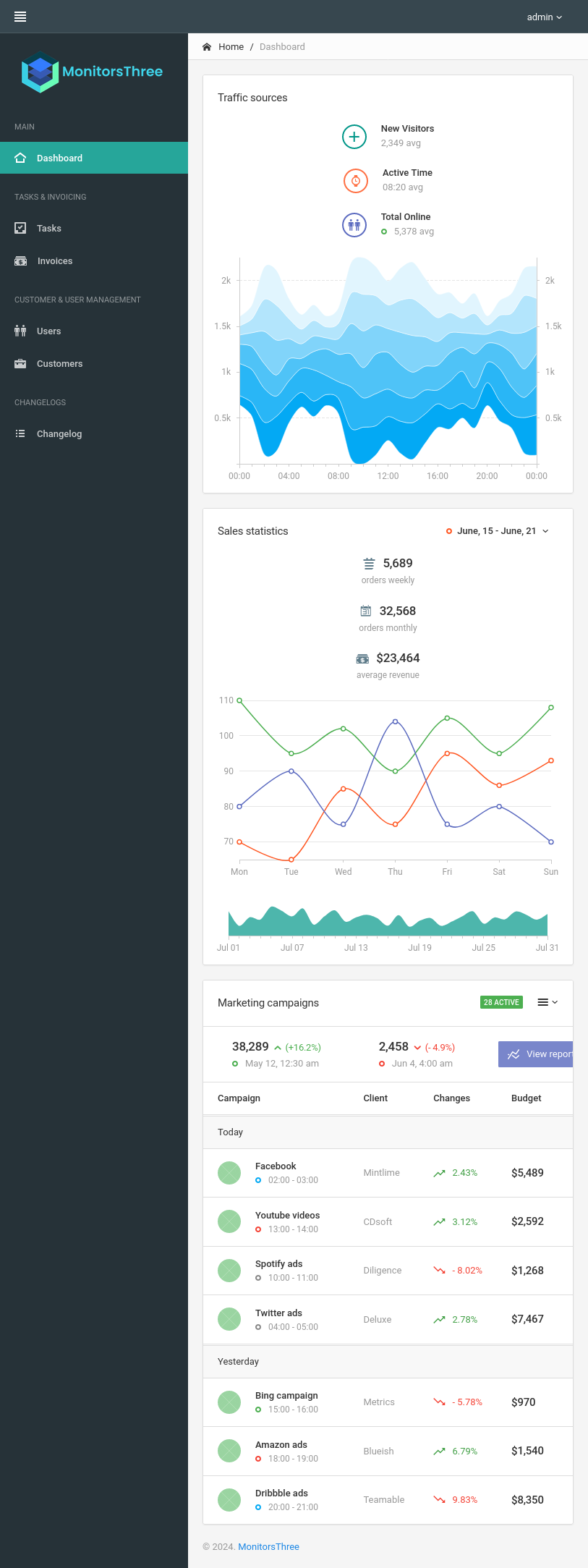Image resolution: width=588 pixels, height=1568 pixels.
Task: Click the Thursday peak point on blue line
Action: pyautogui.click(x=395, y=721)
